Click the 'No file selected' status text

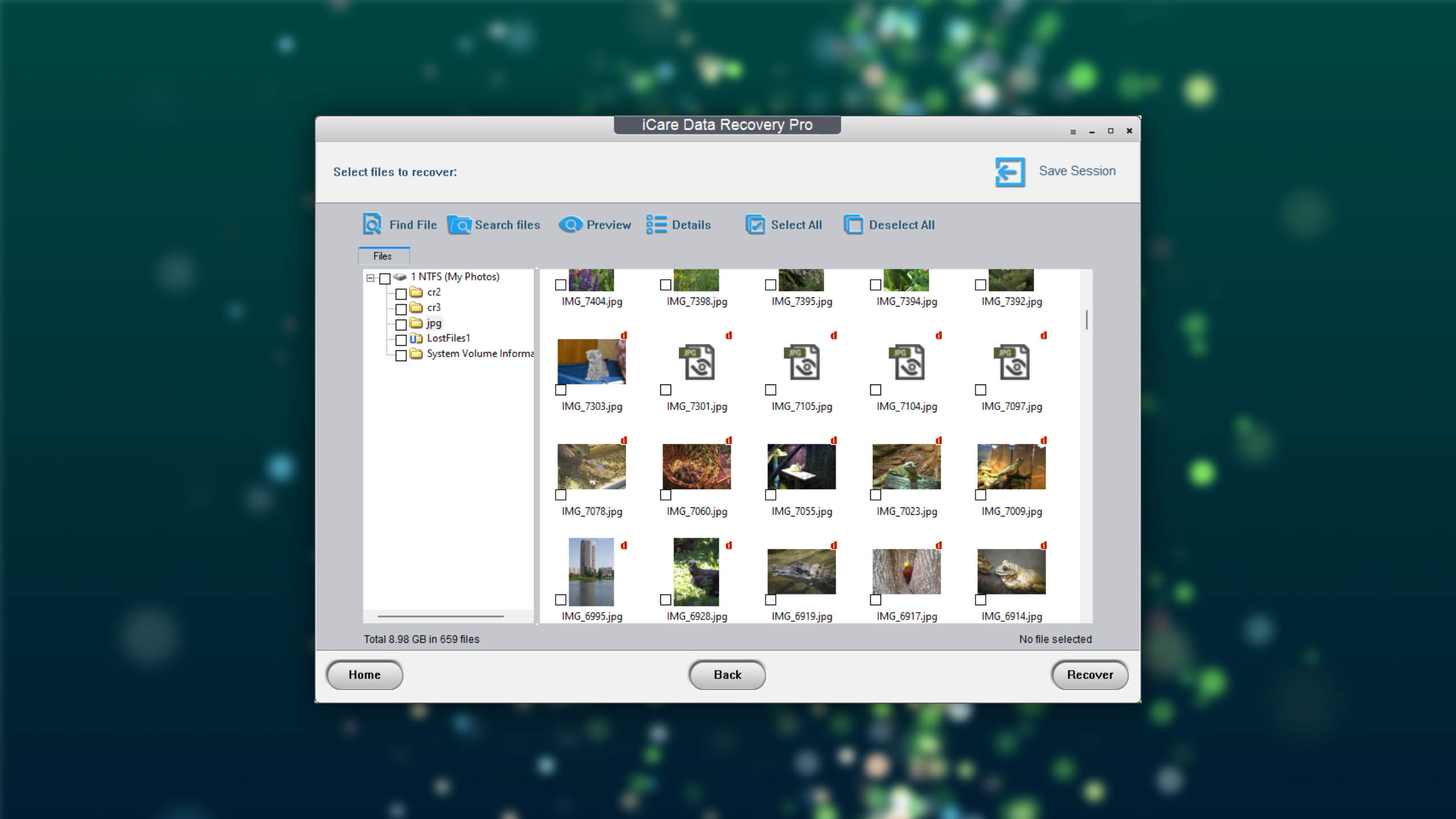pyautogui.click(x=1055, y=639)
